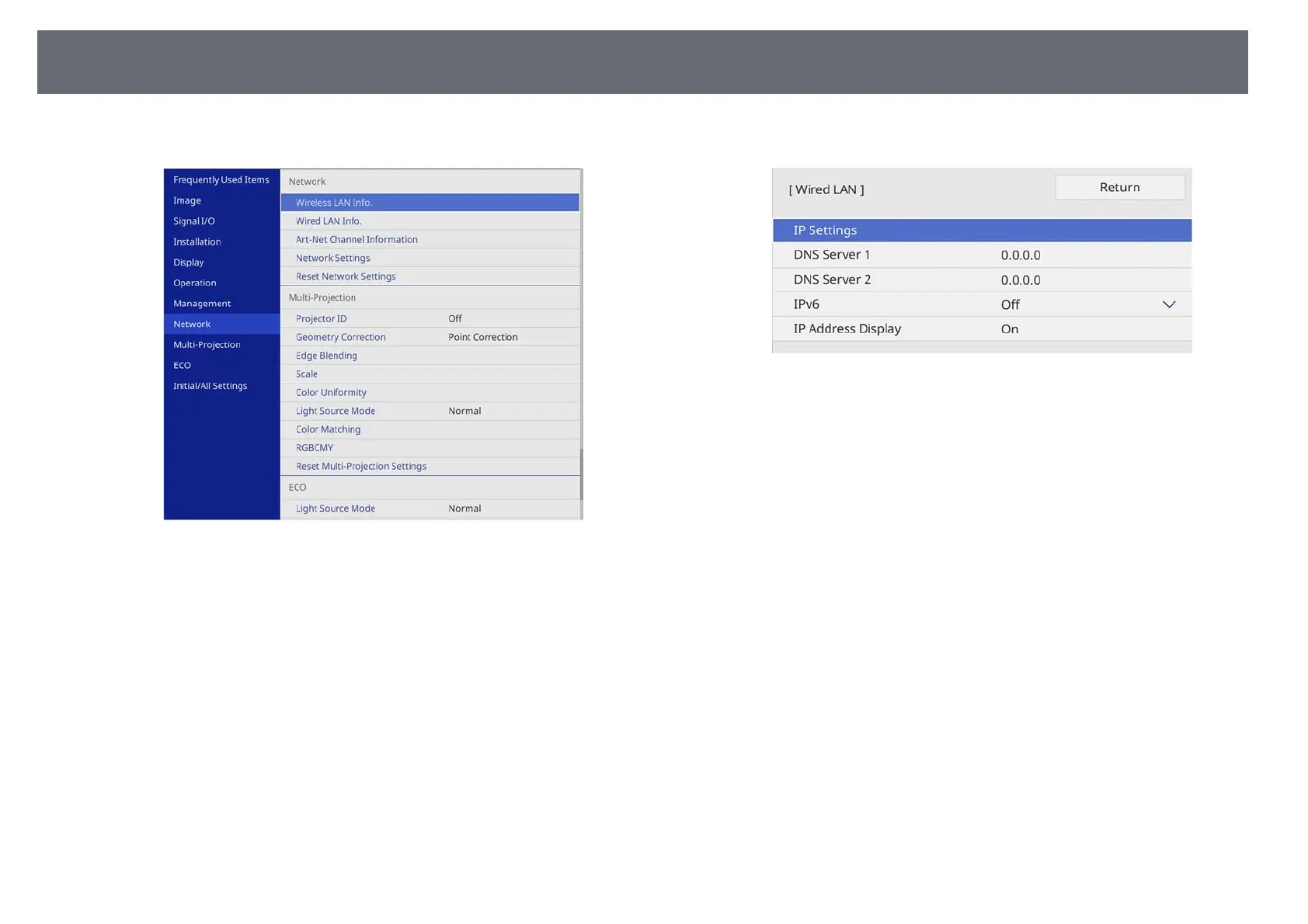Open Frequently Used Items menu
Screen dimensions: 1308x924
221,179
